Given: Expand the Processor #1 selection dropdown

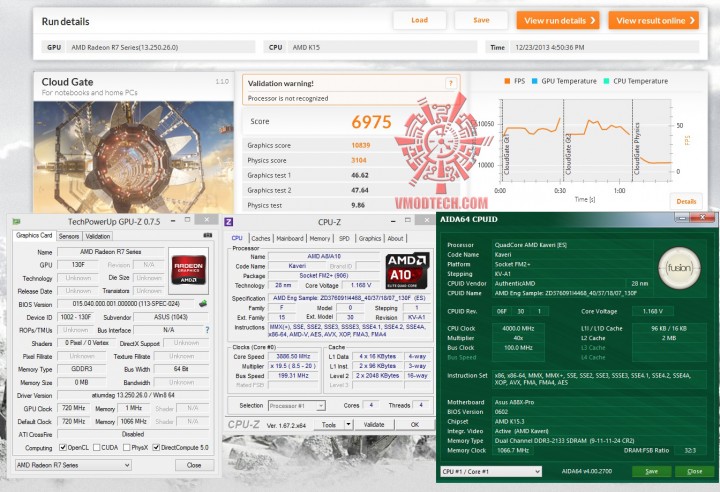Looking at the screenshot, I should pos(297,406).
